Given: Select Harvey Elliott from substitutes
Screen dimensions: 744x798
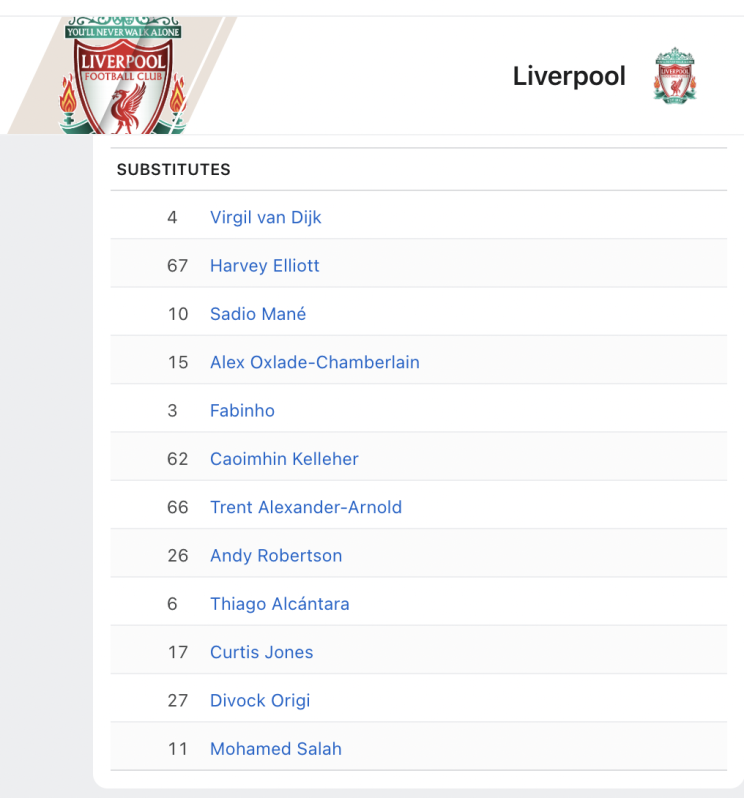Looking at the screenshot, I should 265,266.
